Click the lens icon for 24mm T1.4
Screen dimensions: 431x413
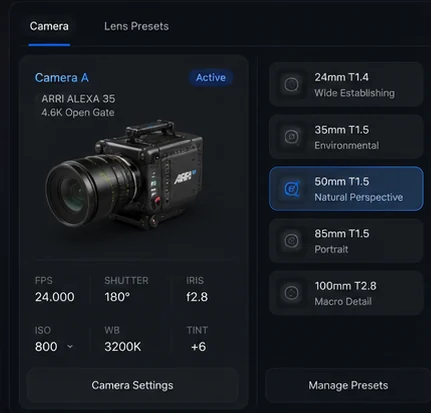click(291, 84)
